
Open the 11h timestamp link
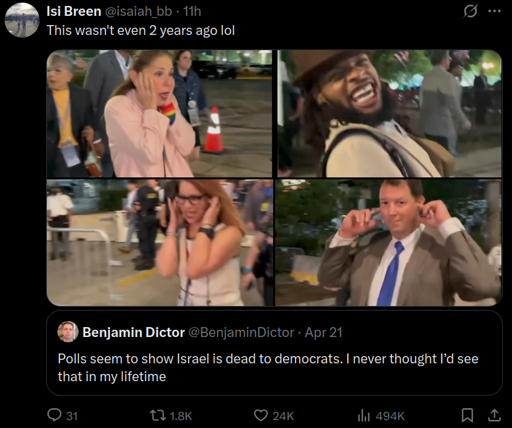pyautogui.click(x=192, y=11)
